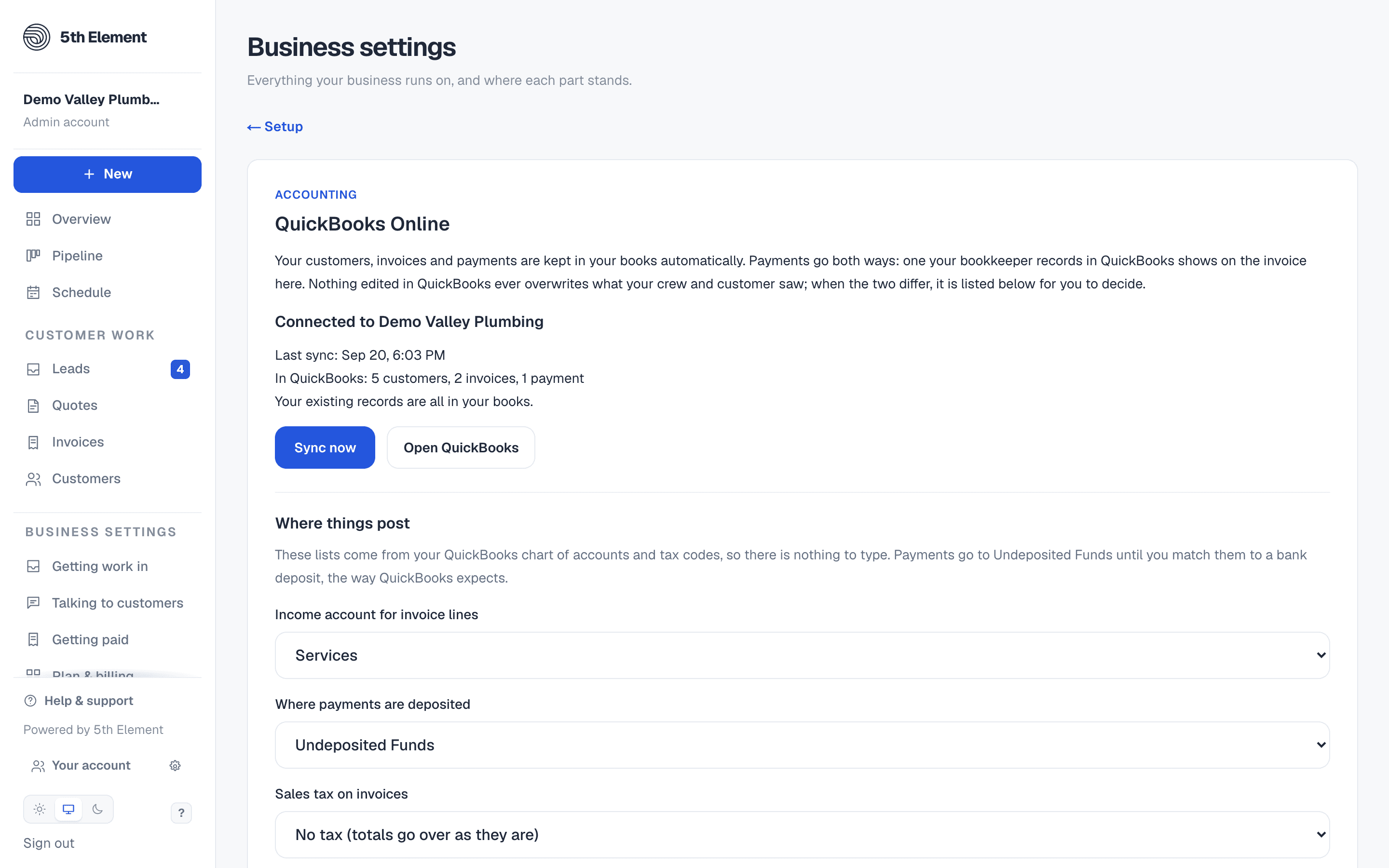This screenshot has width=1389, height=868.
Task: Click the Where things post heading
Action: click(x=342, y=524)
